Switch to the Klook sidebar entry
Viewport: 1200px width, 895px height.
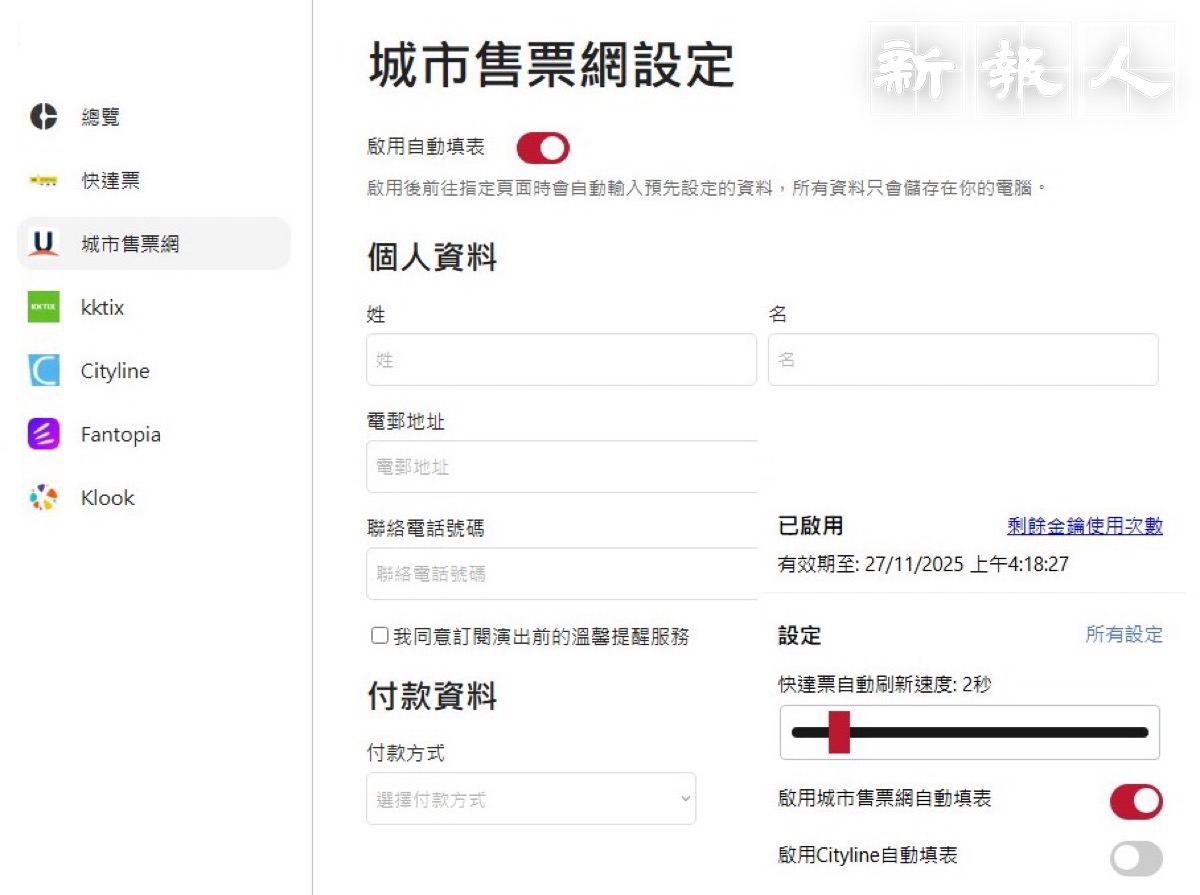tap(107, 498)
